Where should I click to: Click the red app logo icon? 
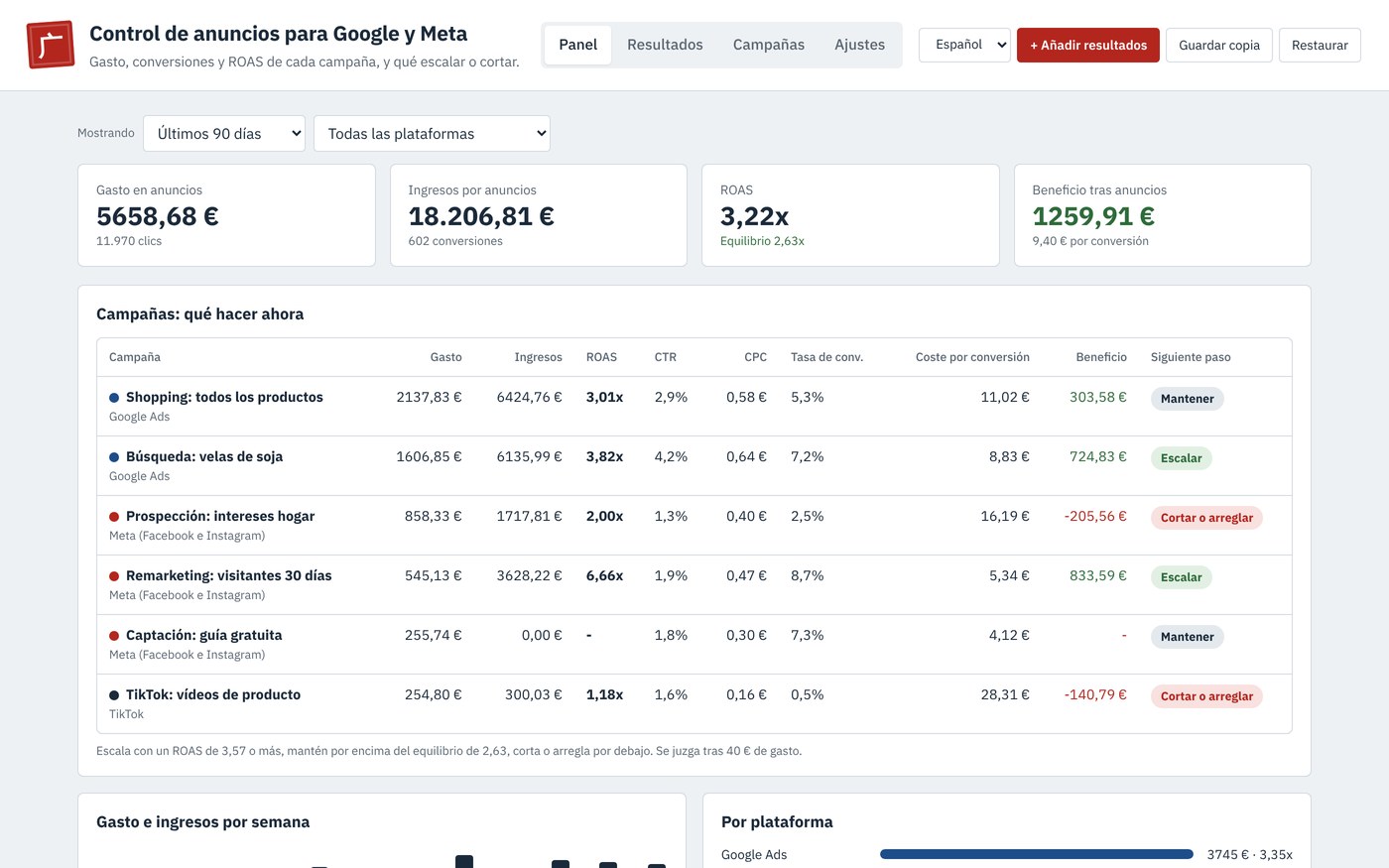click(51, 45)
